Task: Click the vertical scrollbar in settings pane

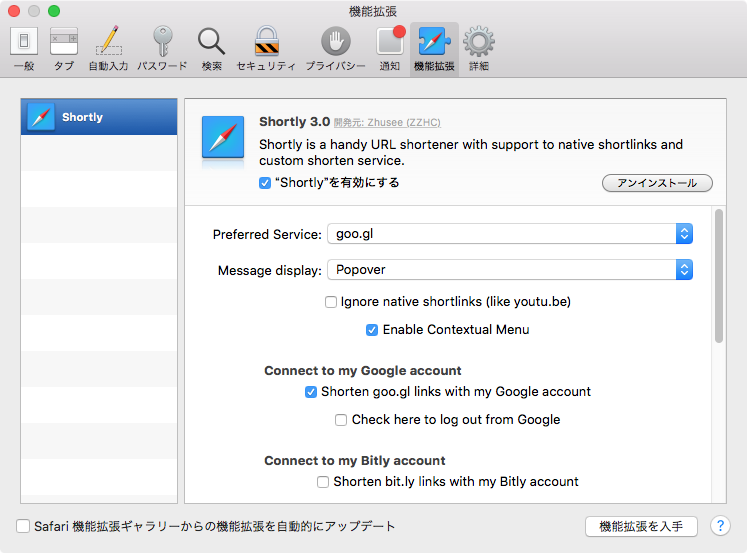Action: point(718,276)
